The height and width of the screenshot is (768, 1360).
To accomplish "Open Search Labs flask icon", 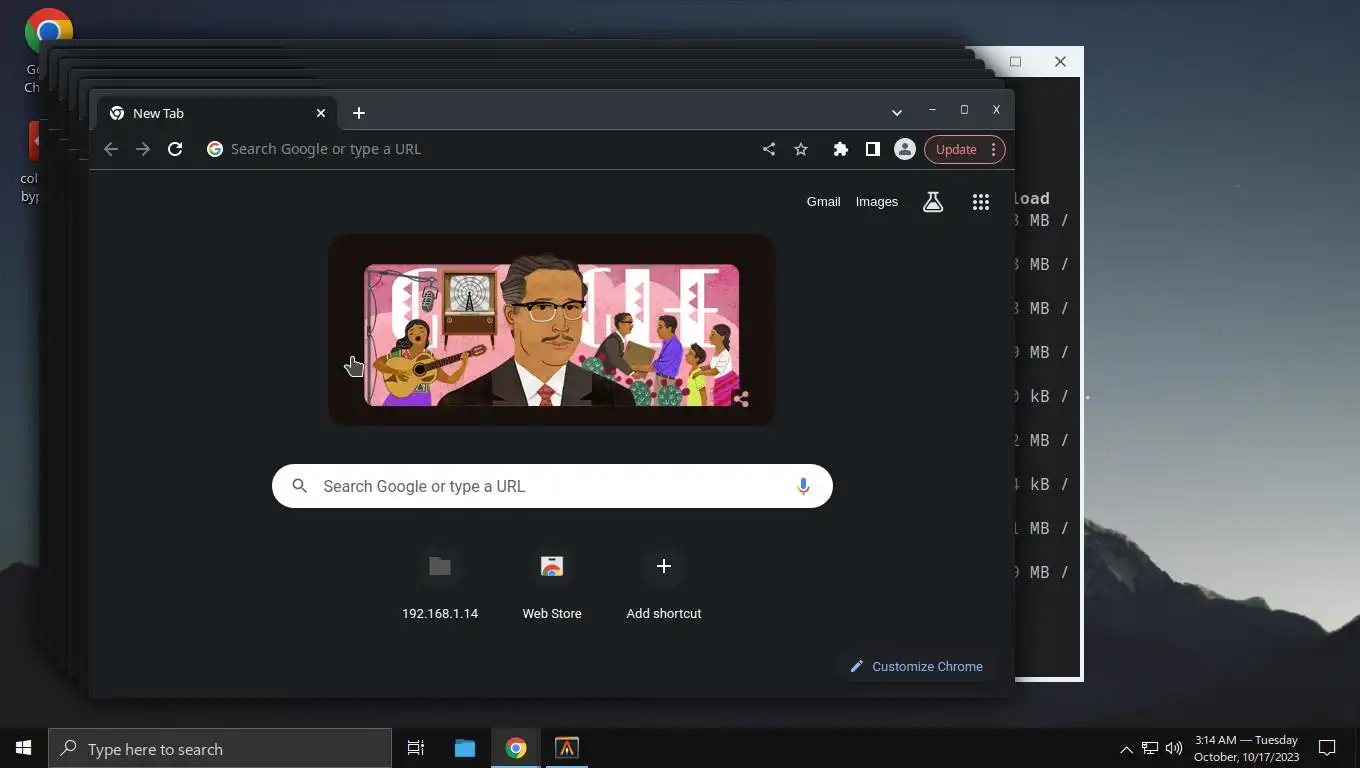I will click(x=933, y=202).
